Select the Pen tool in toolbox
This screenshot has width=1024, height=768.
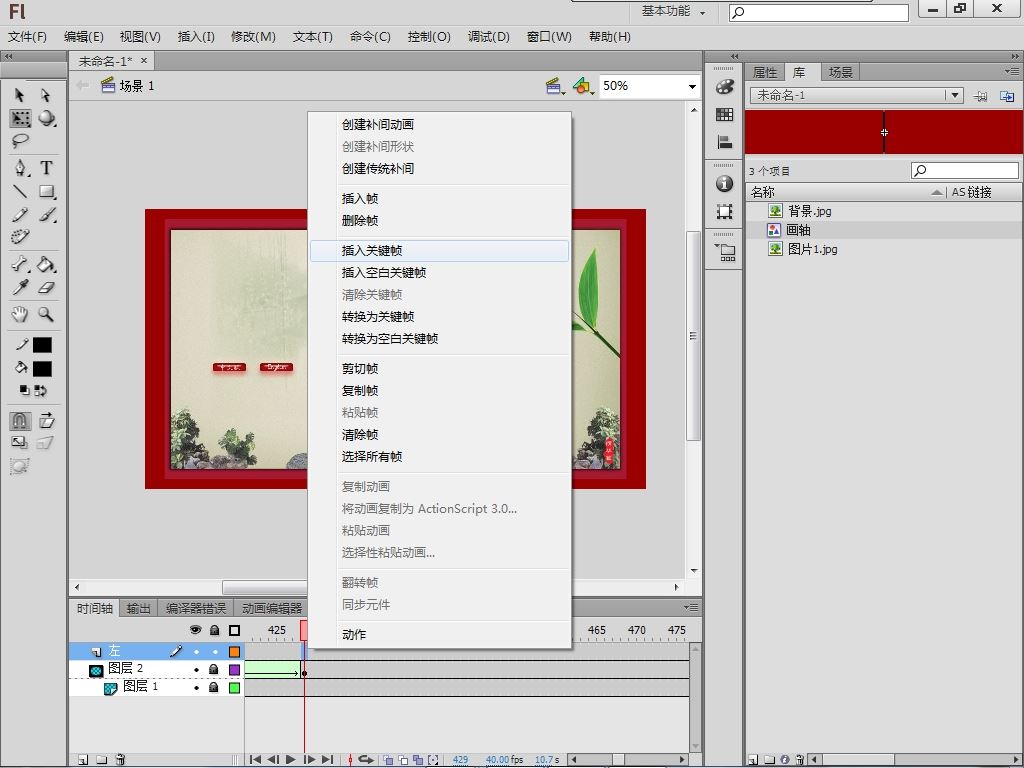pos(20,167)
